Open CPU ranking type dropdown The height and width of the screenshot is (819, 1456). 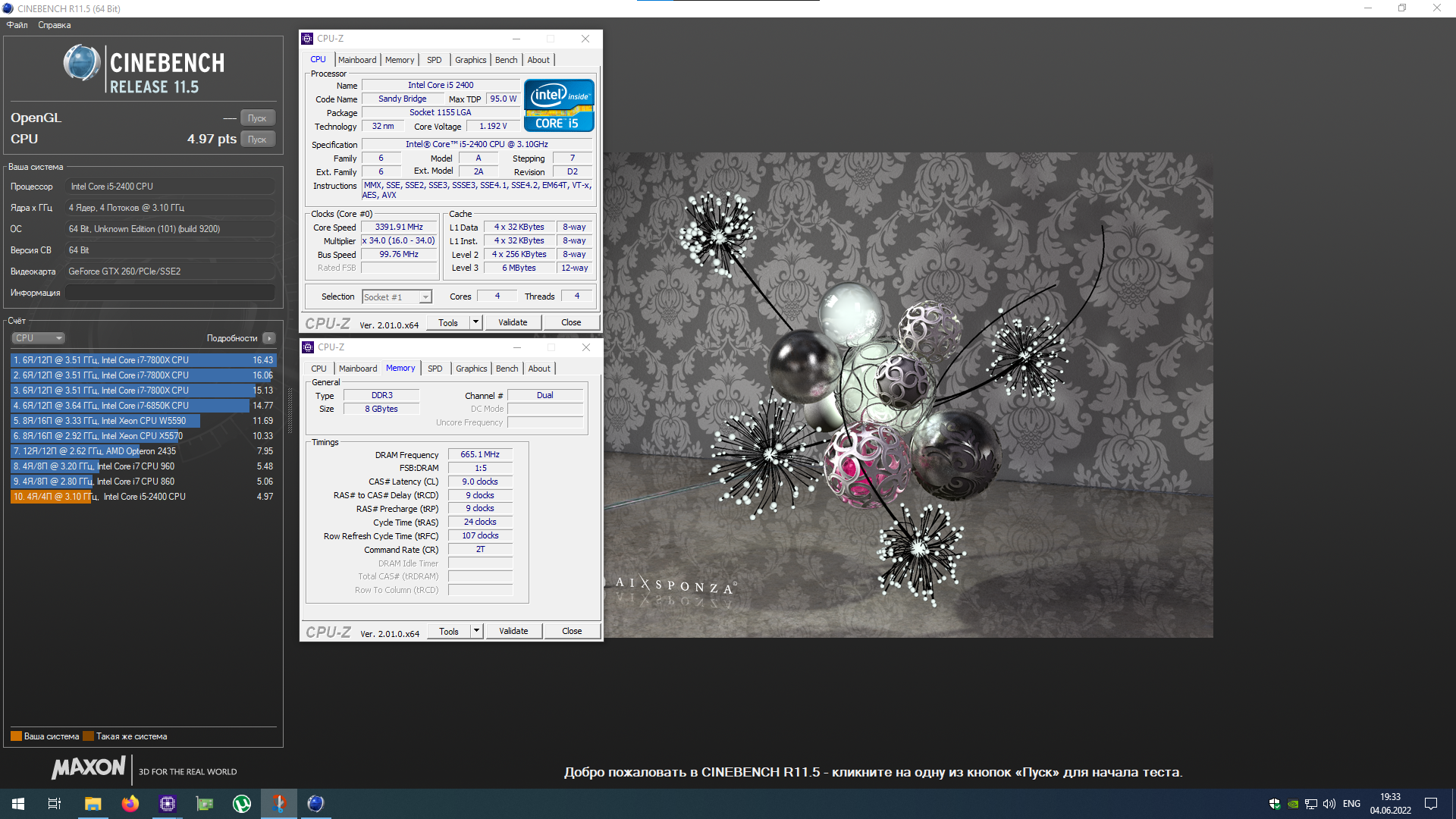point(38,338)
